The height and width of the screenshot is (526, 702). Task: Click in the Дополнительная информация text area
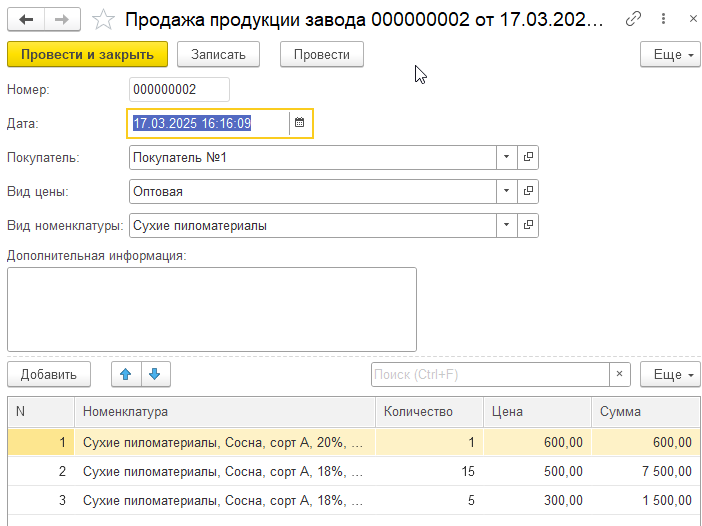pyautogui.click(x=211, y=308)
